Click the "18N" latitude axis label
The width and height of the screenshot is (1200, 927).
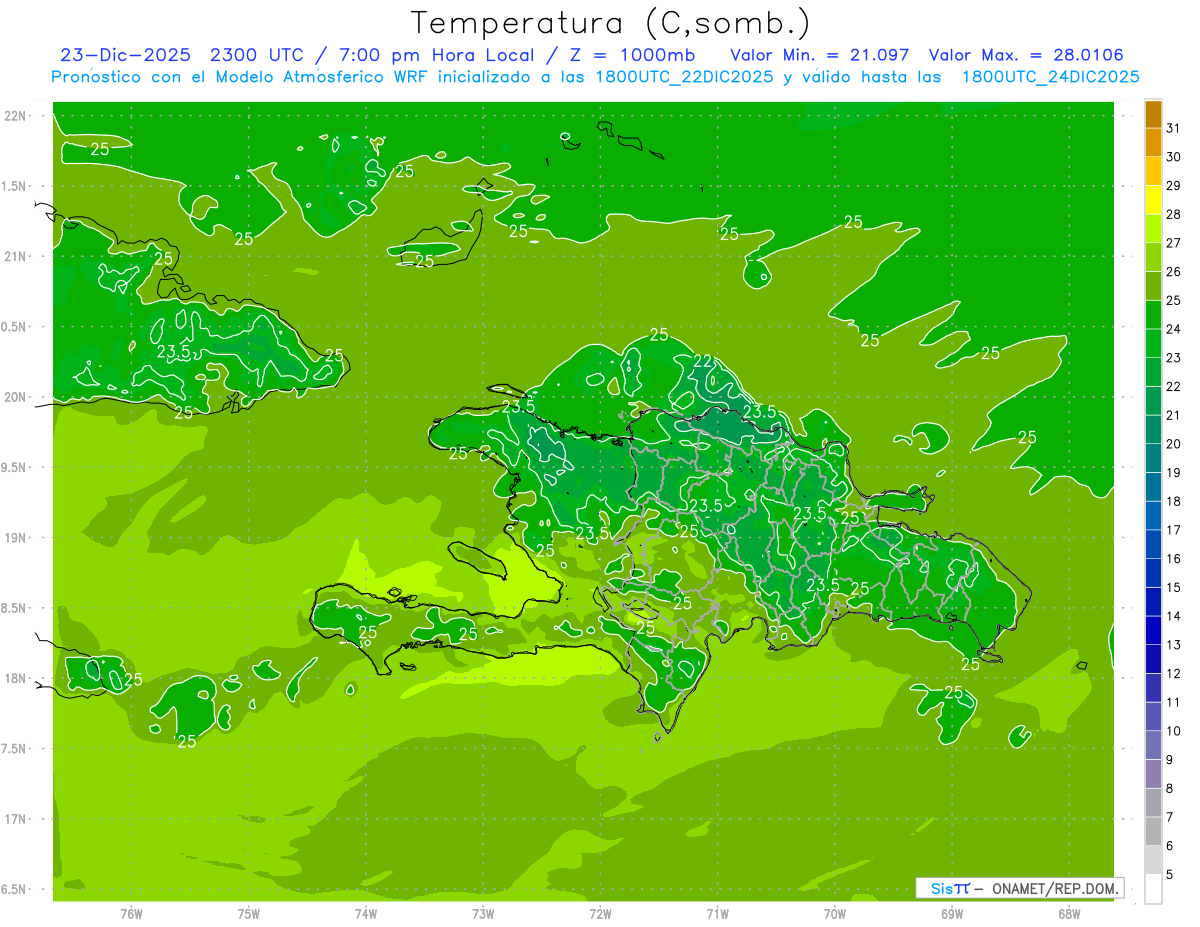15,679
